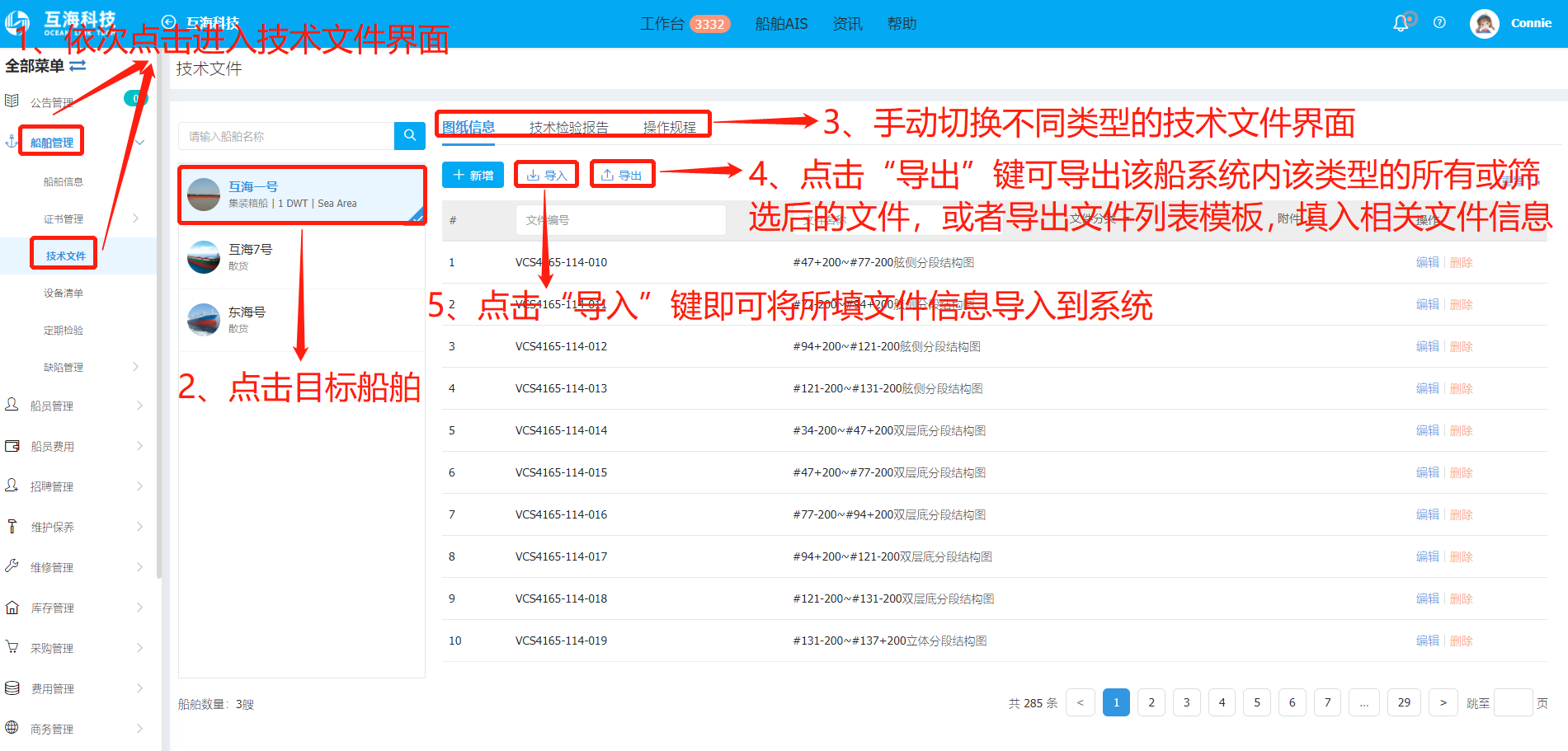Click the 库存管理 house icon
1568x751 pixels.
point(12,608)
